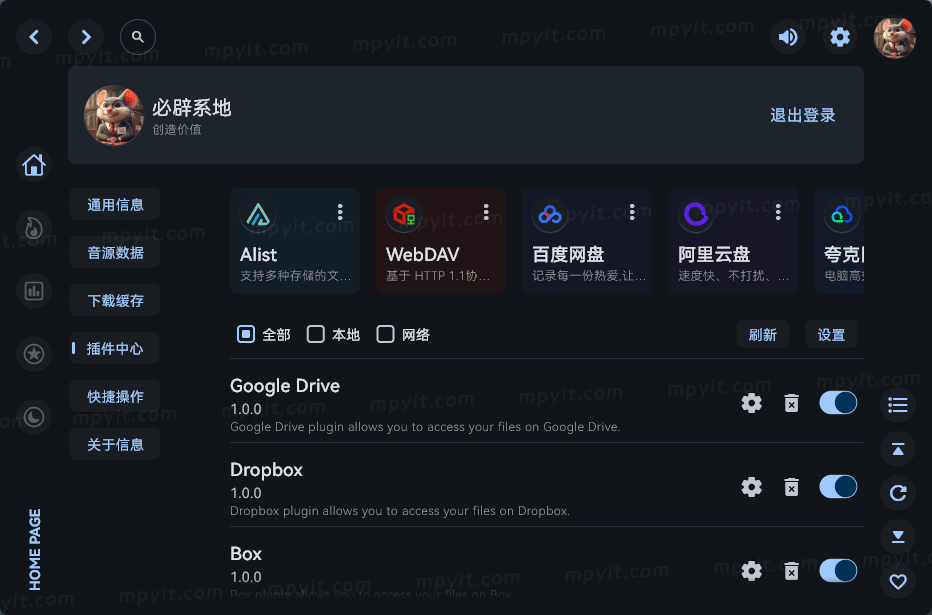
Task: Click the WebDAV logo icon
Action: click(x=404, y=215)
